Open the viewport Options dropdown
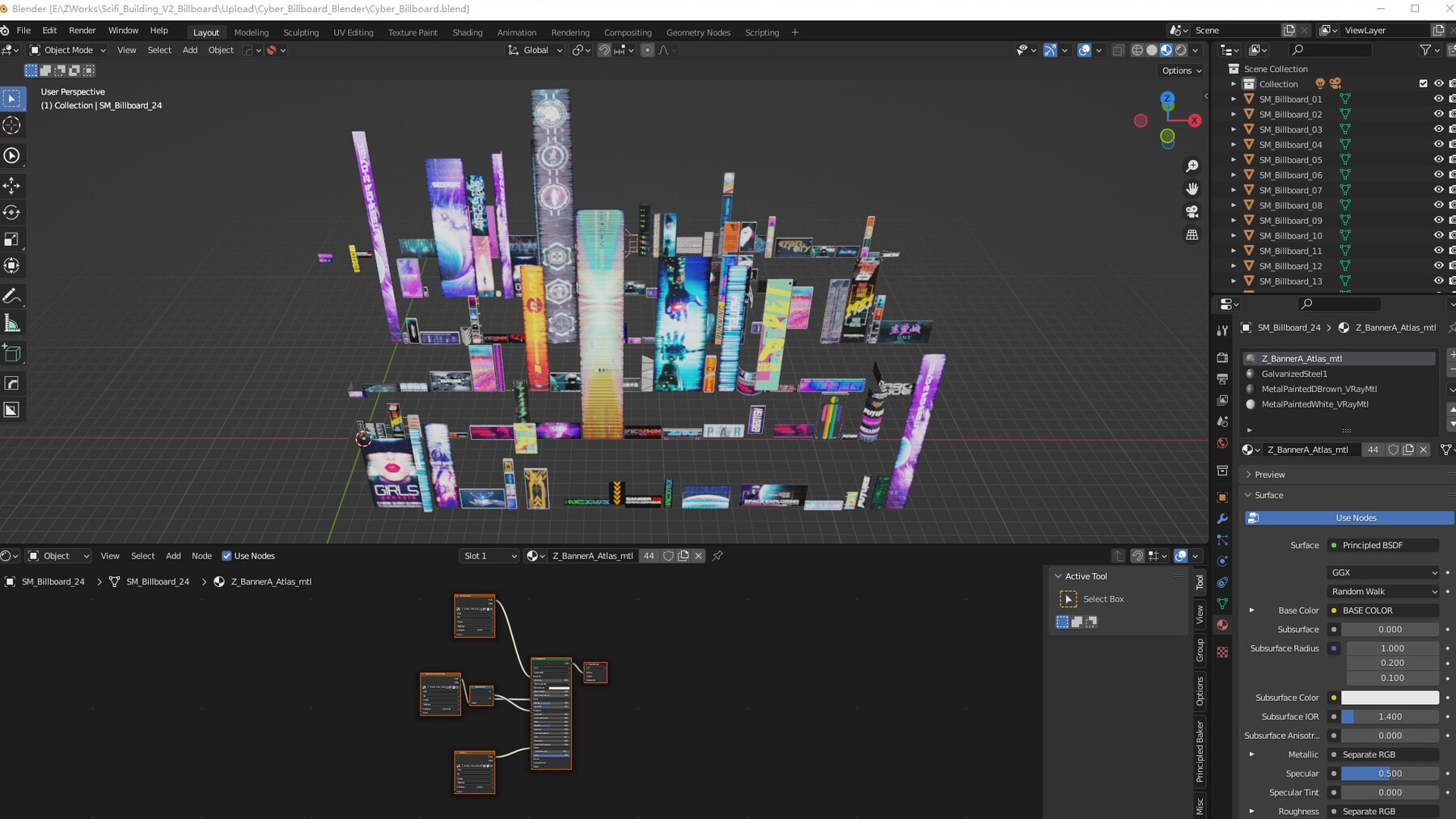The width and height of the screenshot is (1456, 819). [1181, 70]
